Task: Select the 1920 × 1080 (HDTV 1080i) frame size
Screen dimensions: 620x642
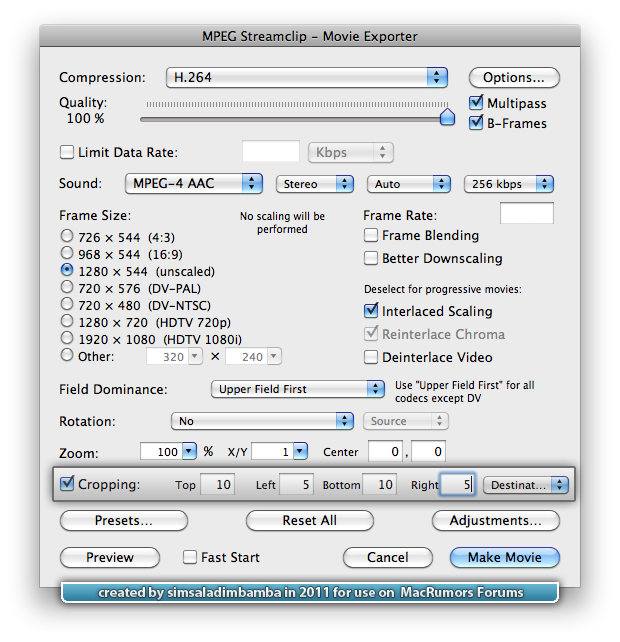Action: (67, 338)
